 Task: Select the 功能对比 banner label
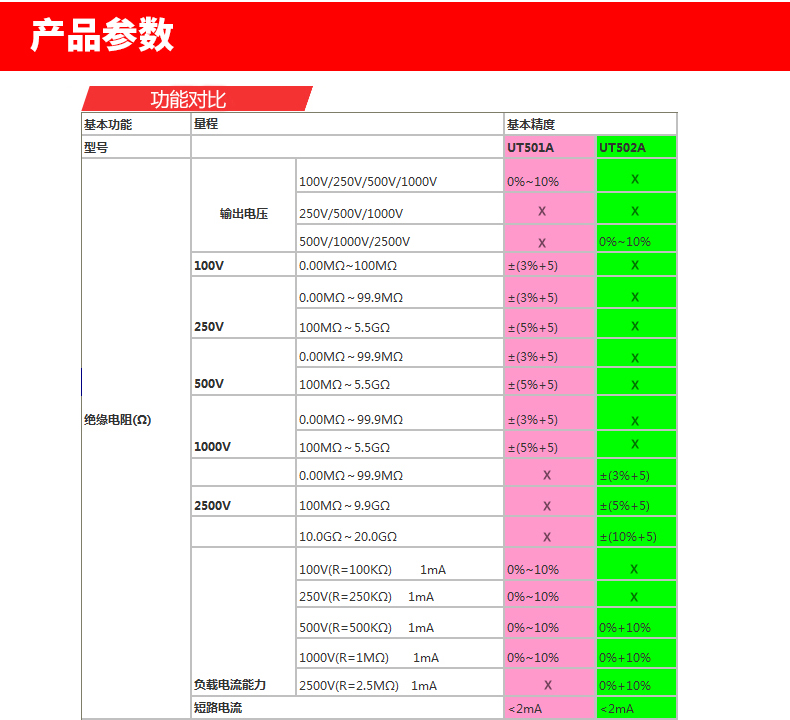point(188,99)
